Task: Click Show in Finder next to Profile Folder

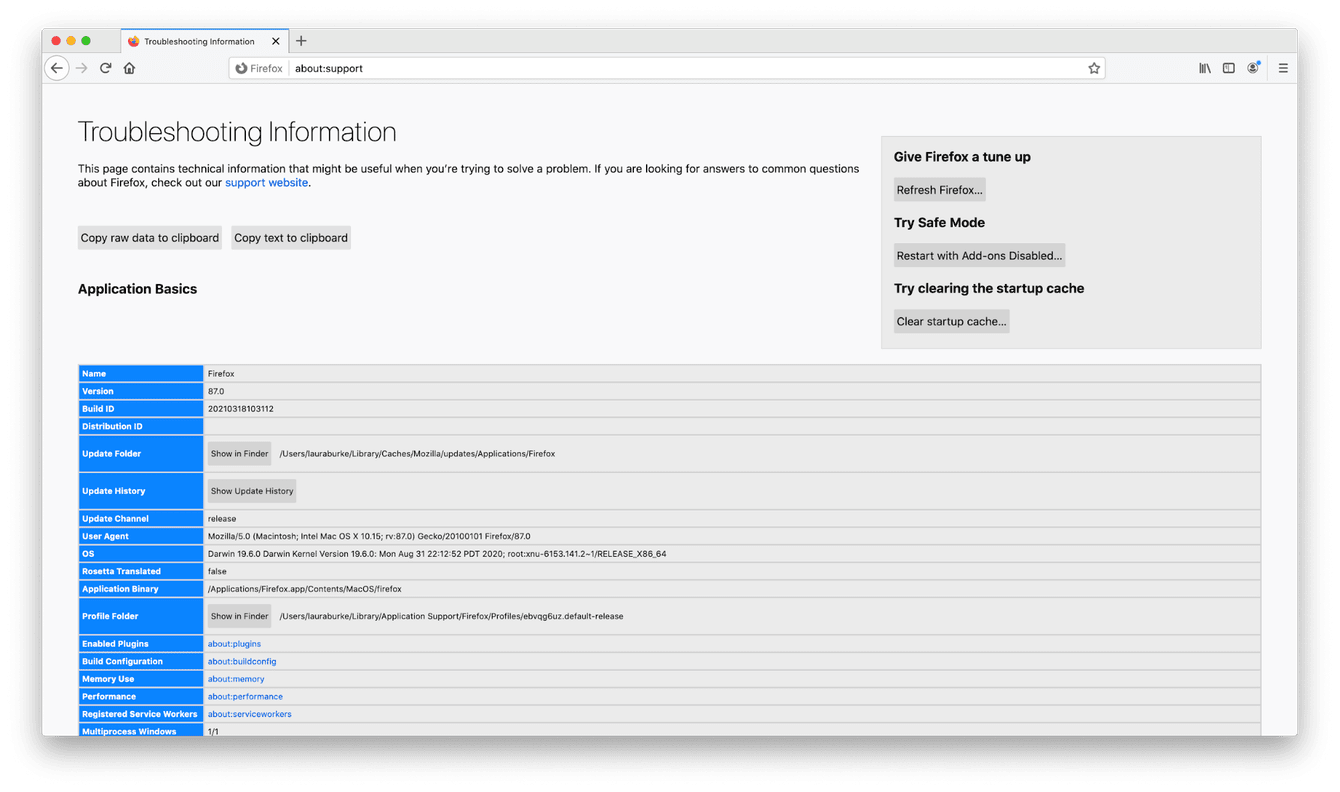Action: [x=239, y=616]
